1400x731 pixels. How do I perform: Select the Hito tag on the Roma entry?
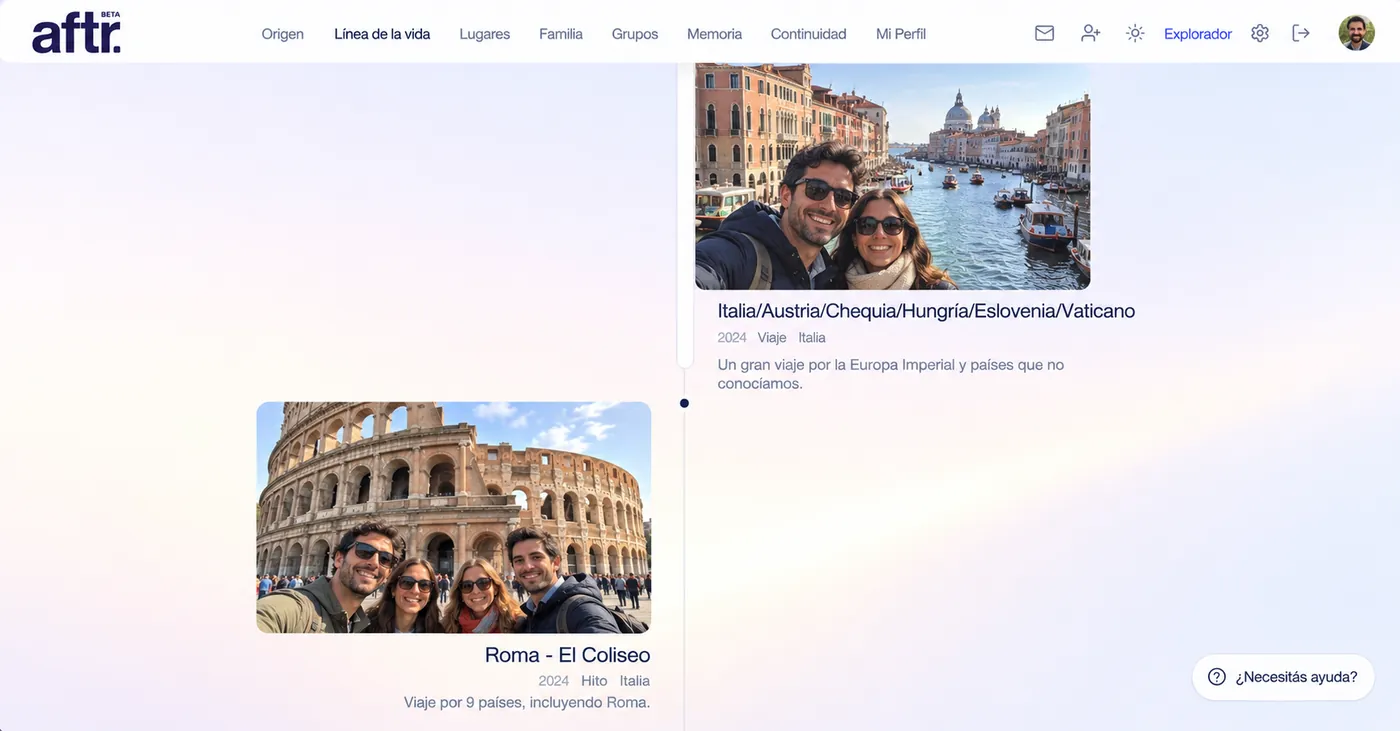(594, 681)
